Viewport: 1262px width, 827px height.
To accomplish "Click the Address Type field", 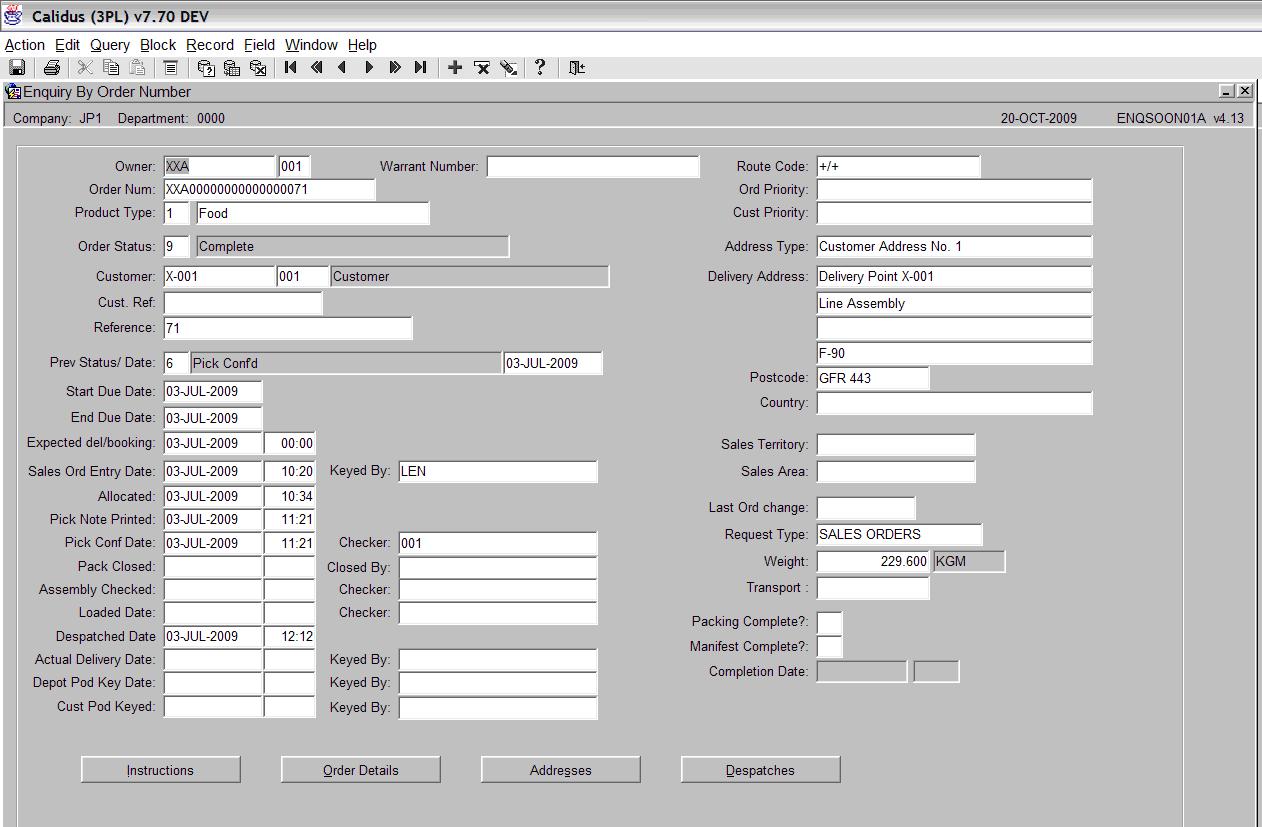I will tap(954, 246).
